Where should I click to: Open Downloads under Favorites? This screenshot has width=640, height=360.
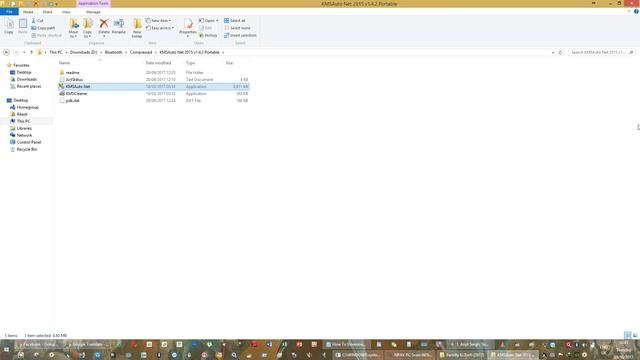tap(27, 79)
